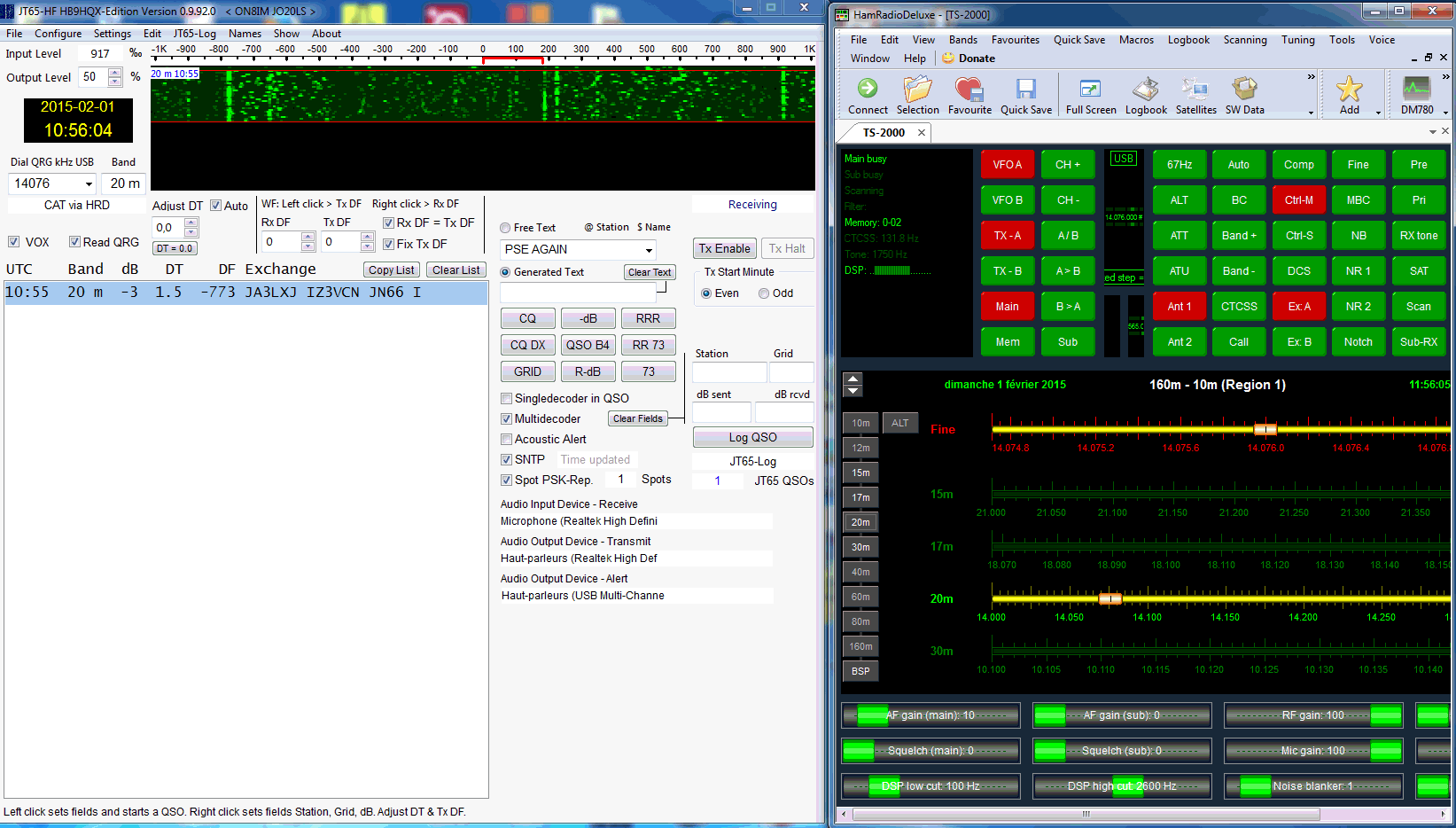
Task: Open the JT65-Log menu
Action: [194, 34]
